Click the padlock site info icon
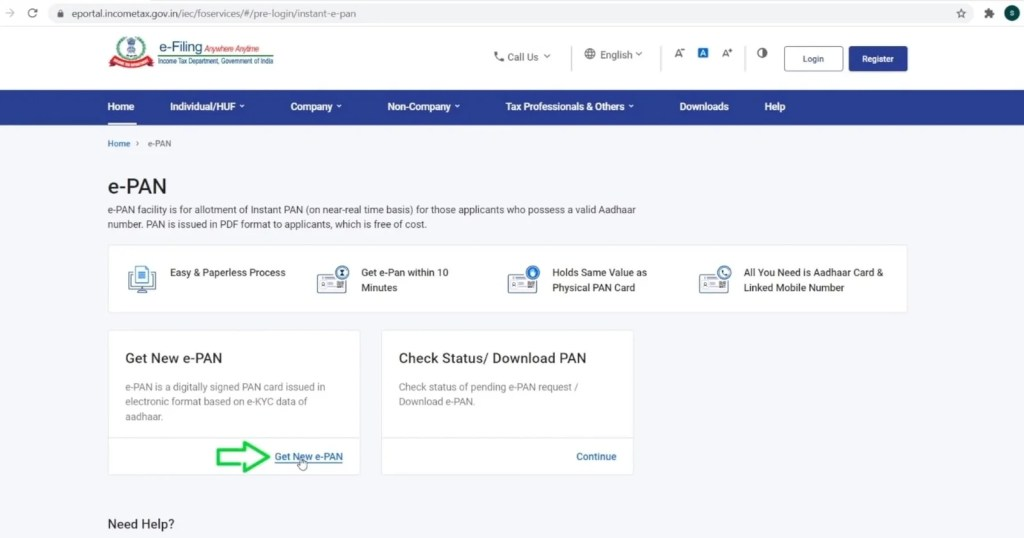 (60, 13)
